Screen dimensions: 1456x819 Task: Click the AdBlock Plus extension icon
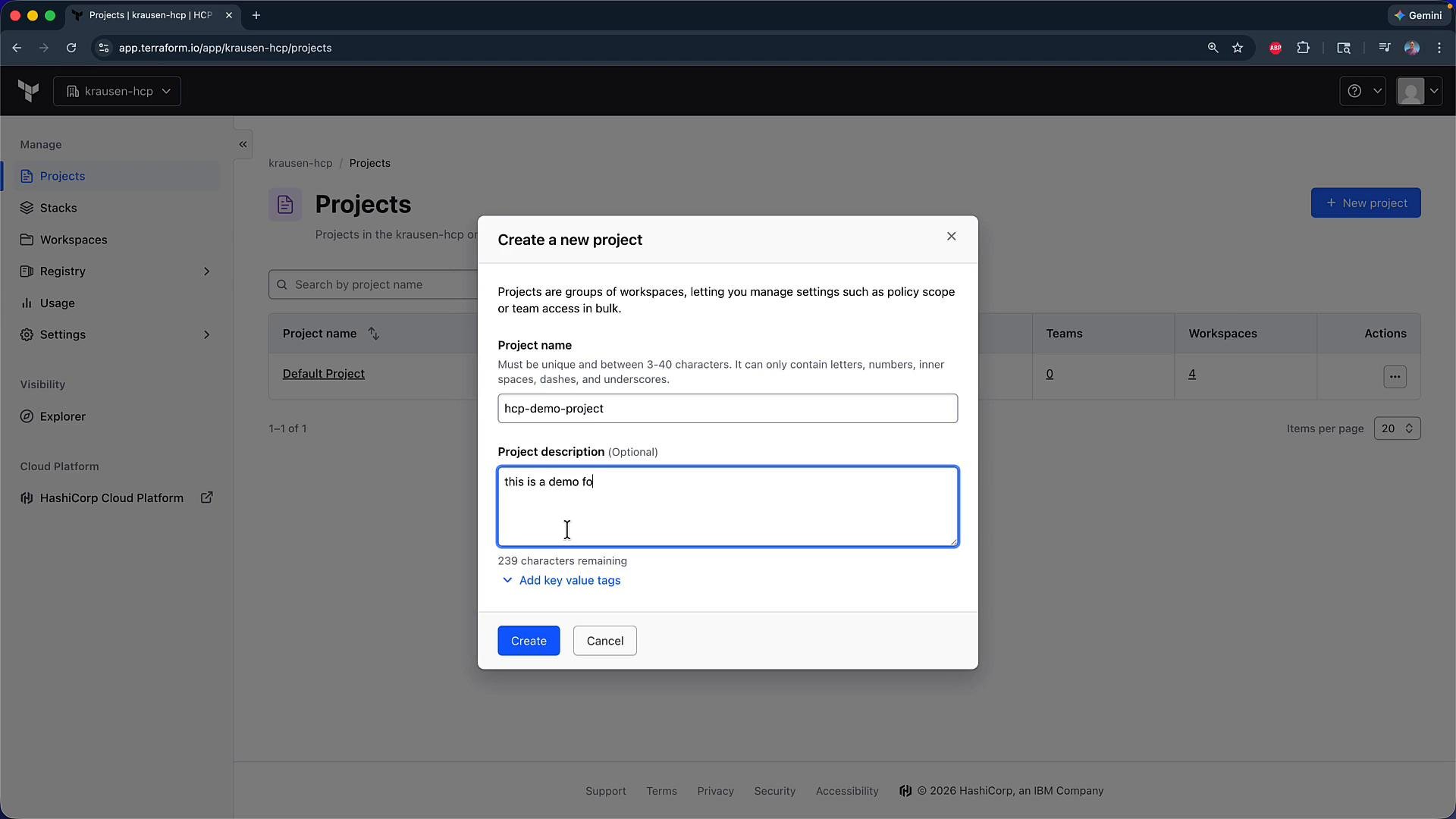1276,48
